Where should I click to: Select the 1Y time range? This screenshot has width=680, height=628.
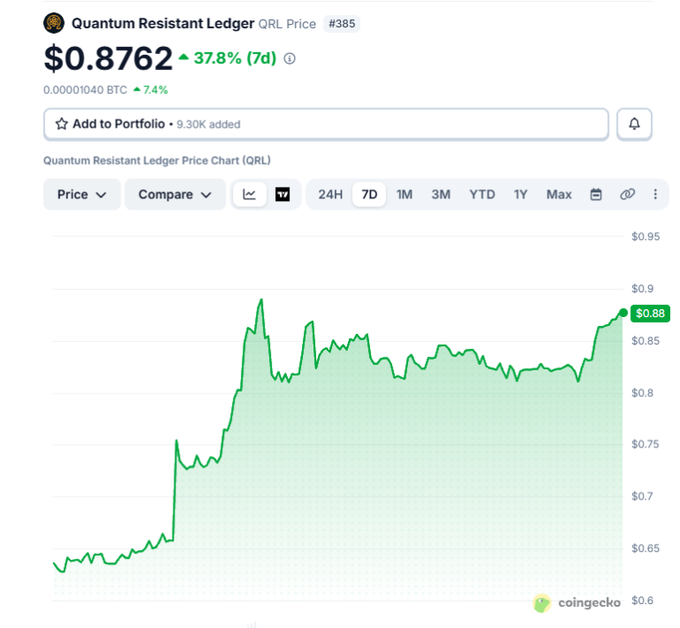click(x=520, y=194)
